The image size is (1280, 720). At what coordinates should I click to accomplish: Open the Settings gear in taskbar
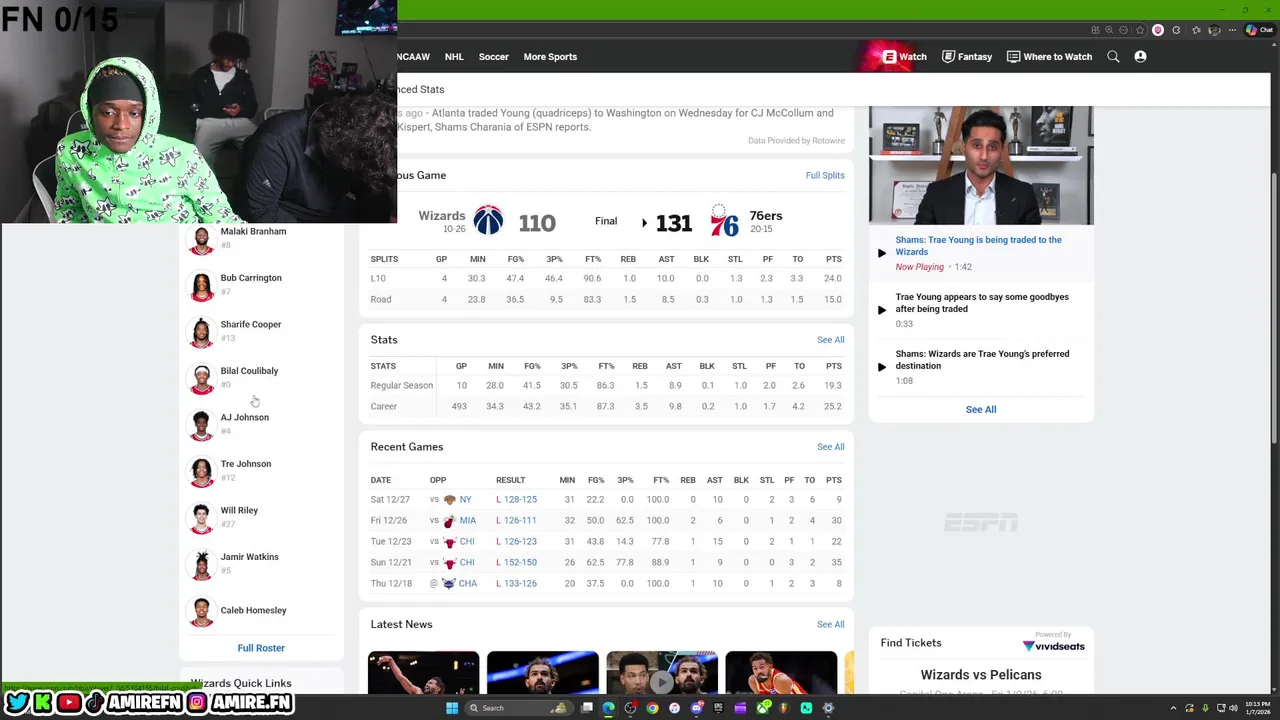pos(828,708)
